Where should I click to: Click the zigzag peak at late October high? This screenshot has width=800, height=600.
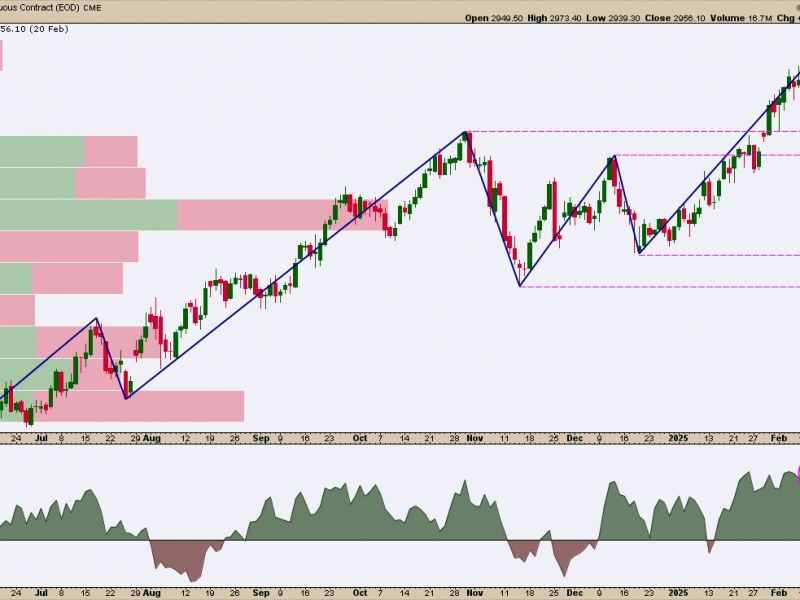[x=465, y=132]
